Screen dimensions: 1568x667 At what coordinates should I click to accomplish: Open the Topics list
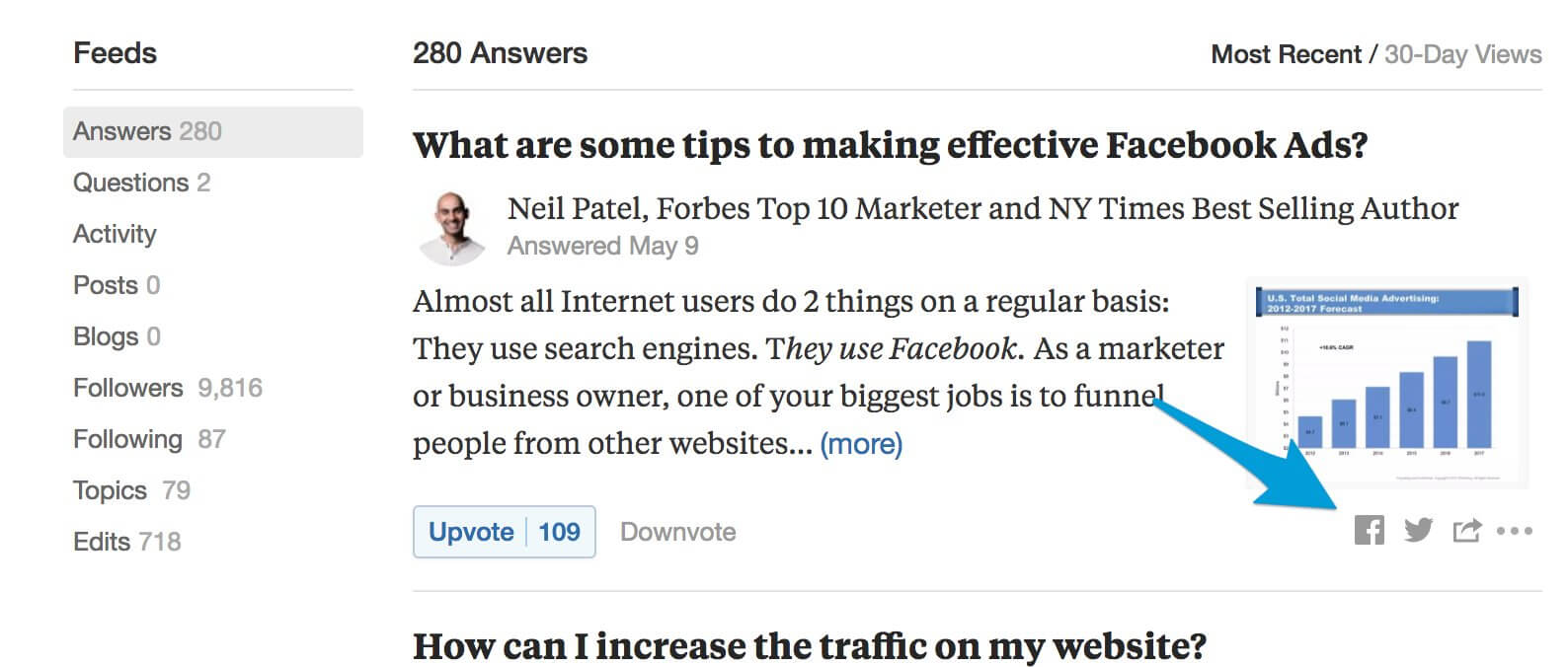pos(110,490)
